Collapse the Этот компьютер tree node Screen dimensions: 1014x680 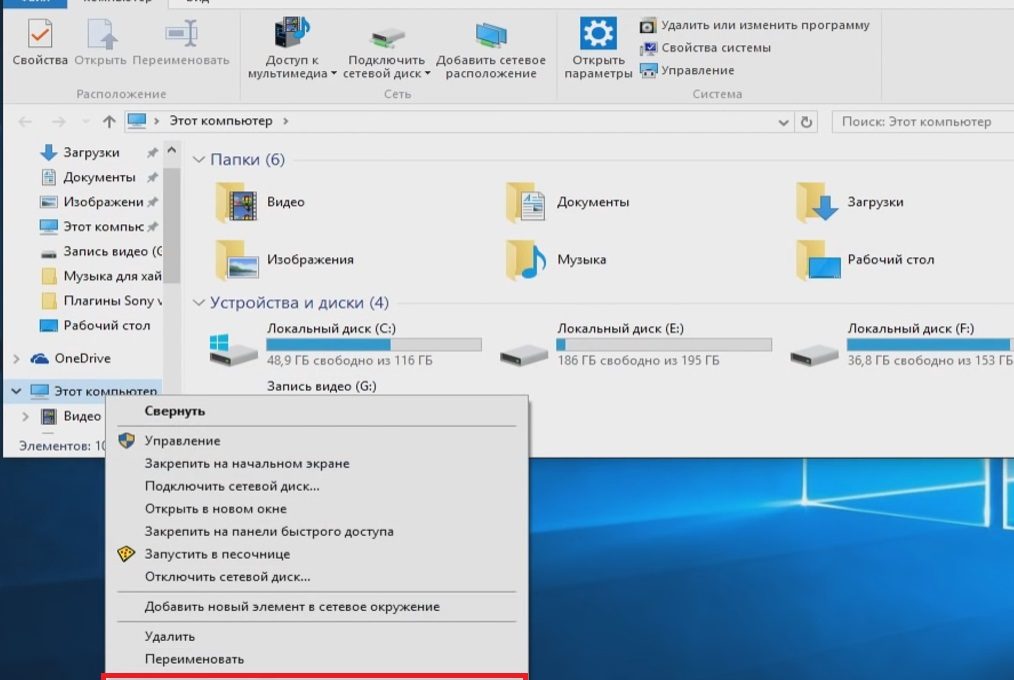(17, 391)
